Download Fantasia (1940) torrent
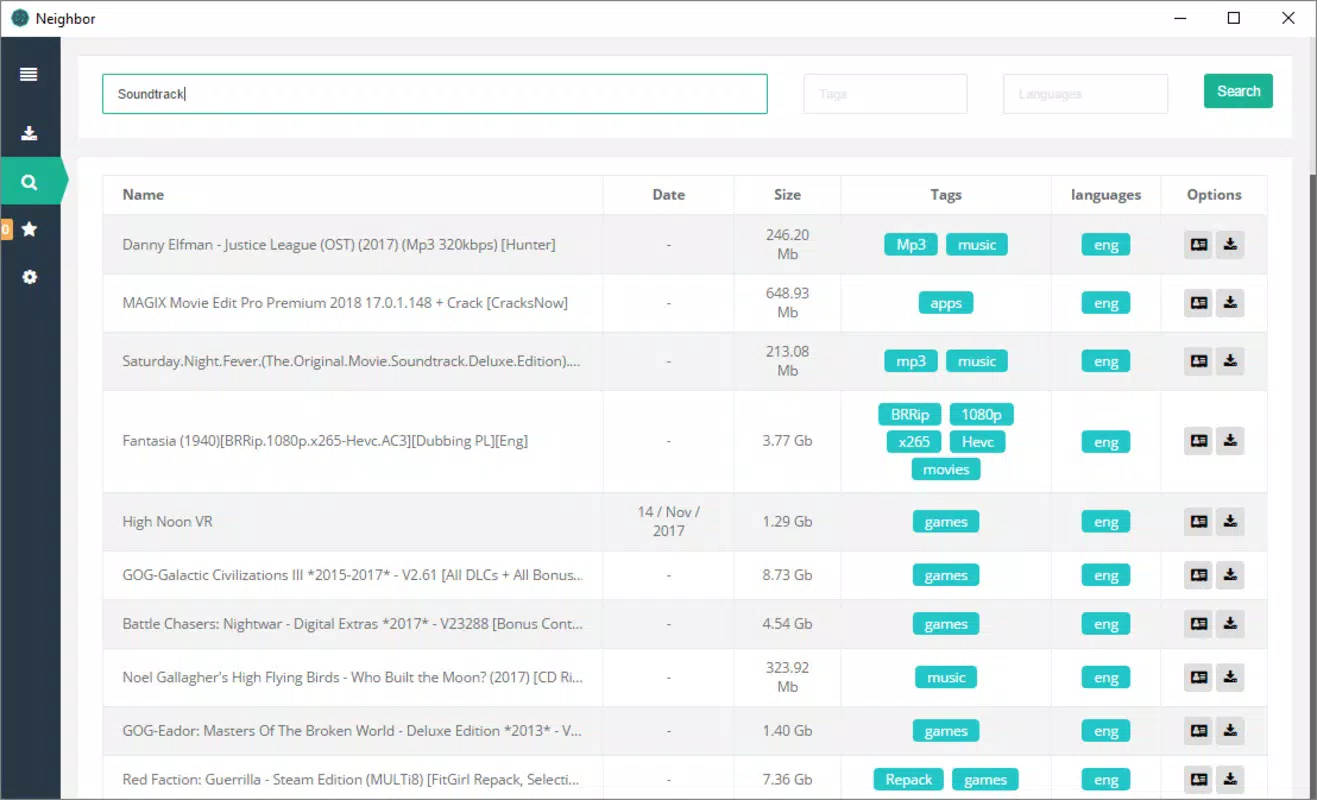The height and width of the screenshot is (800, 1317). pos(1230,441)
